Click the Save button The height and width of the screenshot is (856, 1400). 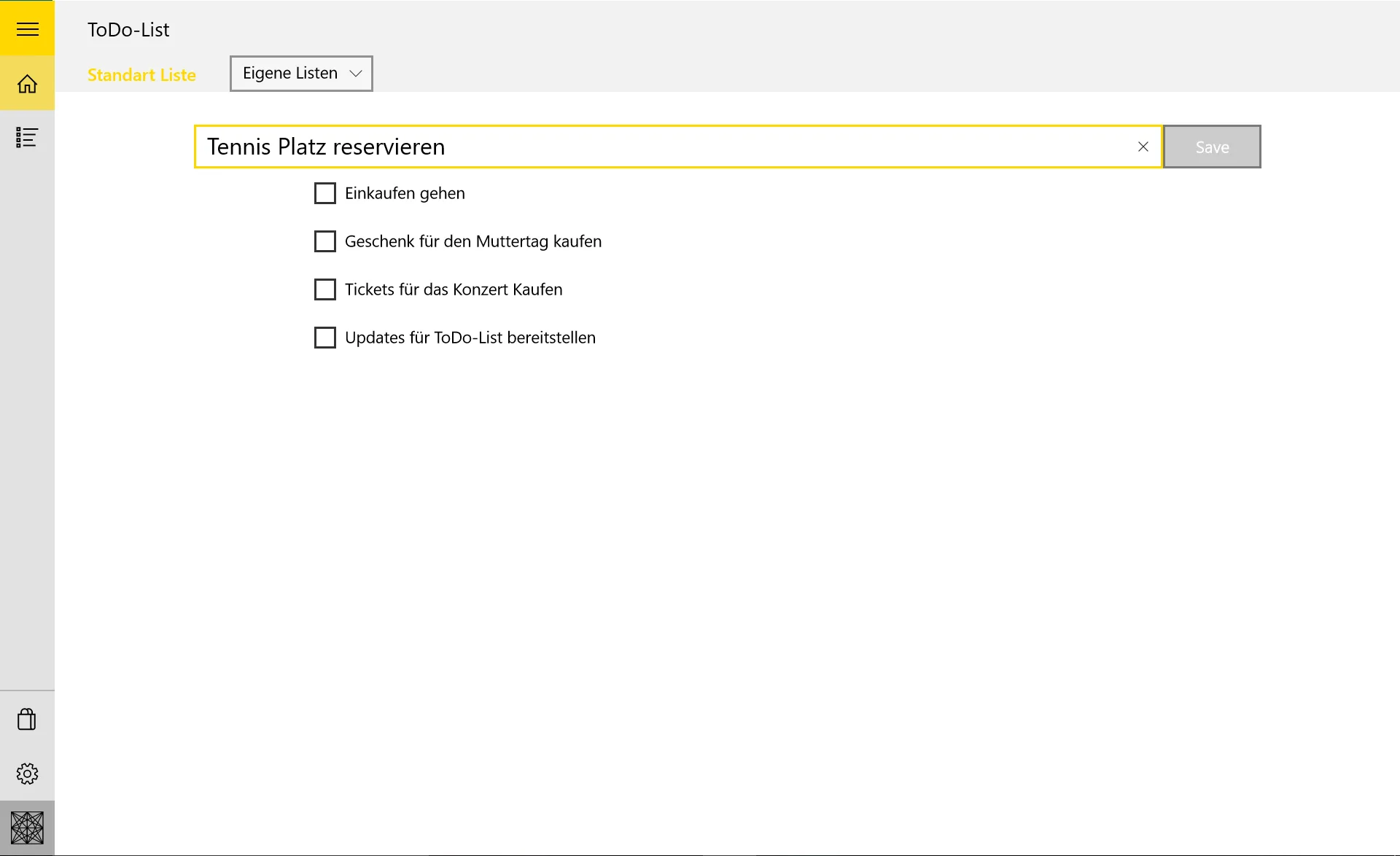point(1212,147)
